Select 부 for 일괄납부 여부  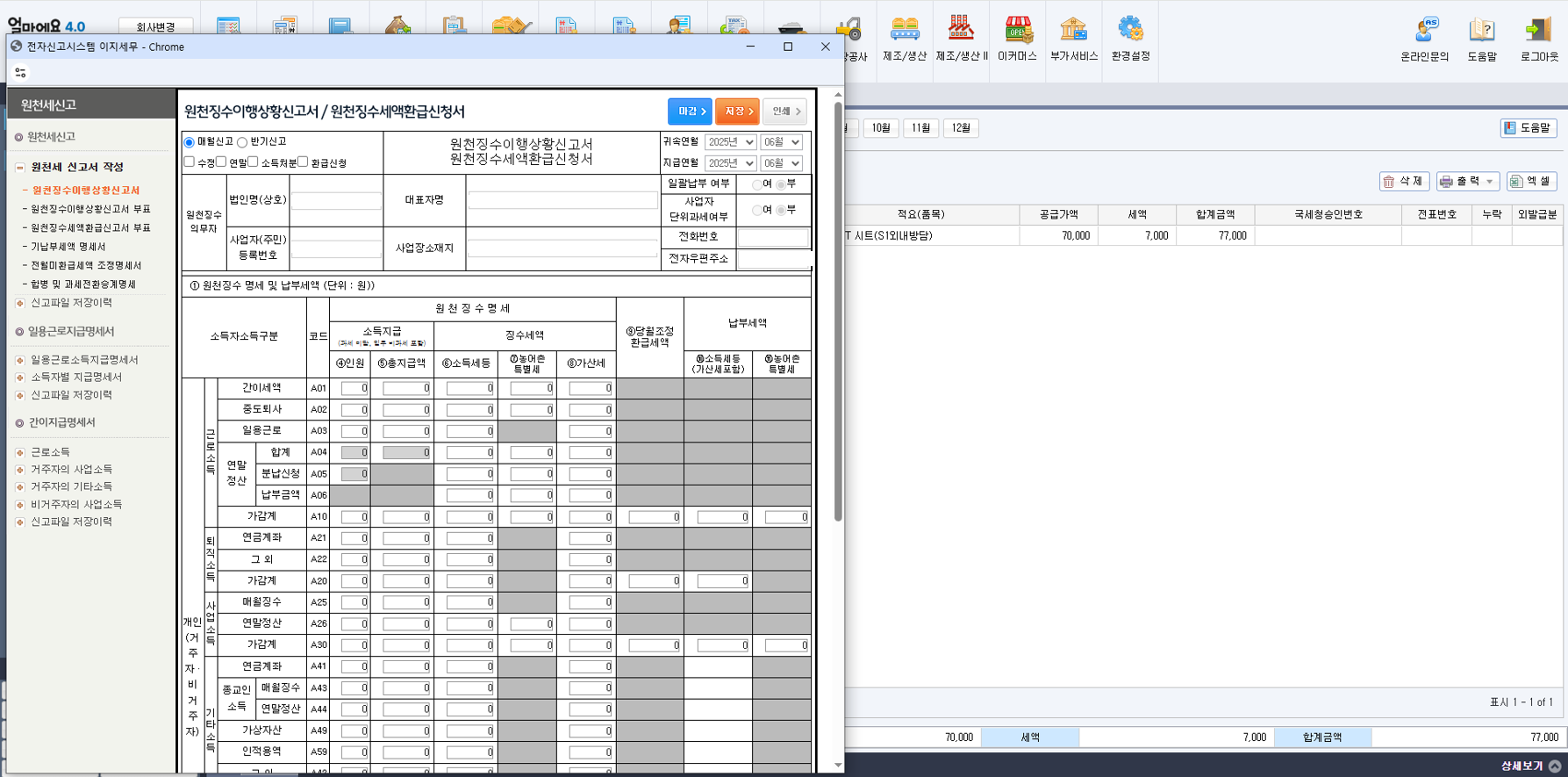(781, 184)
